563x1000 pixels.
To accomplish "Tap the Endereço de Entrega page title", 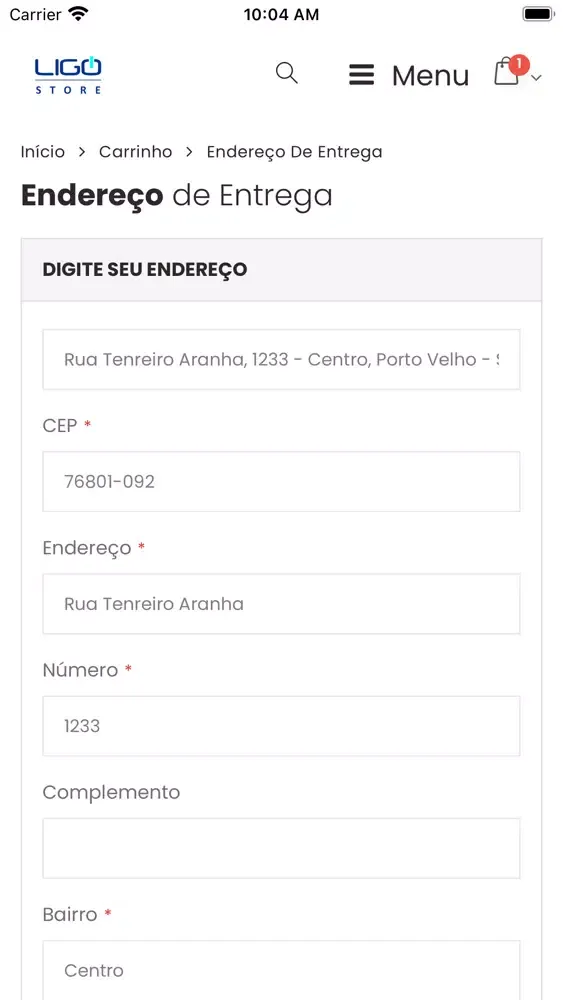I will [177, 195].
